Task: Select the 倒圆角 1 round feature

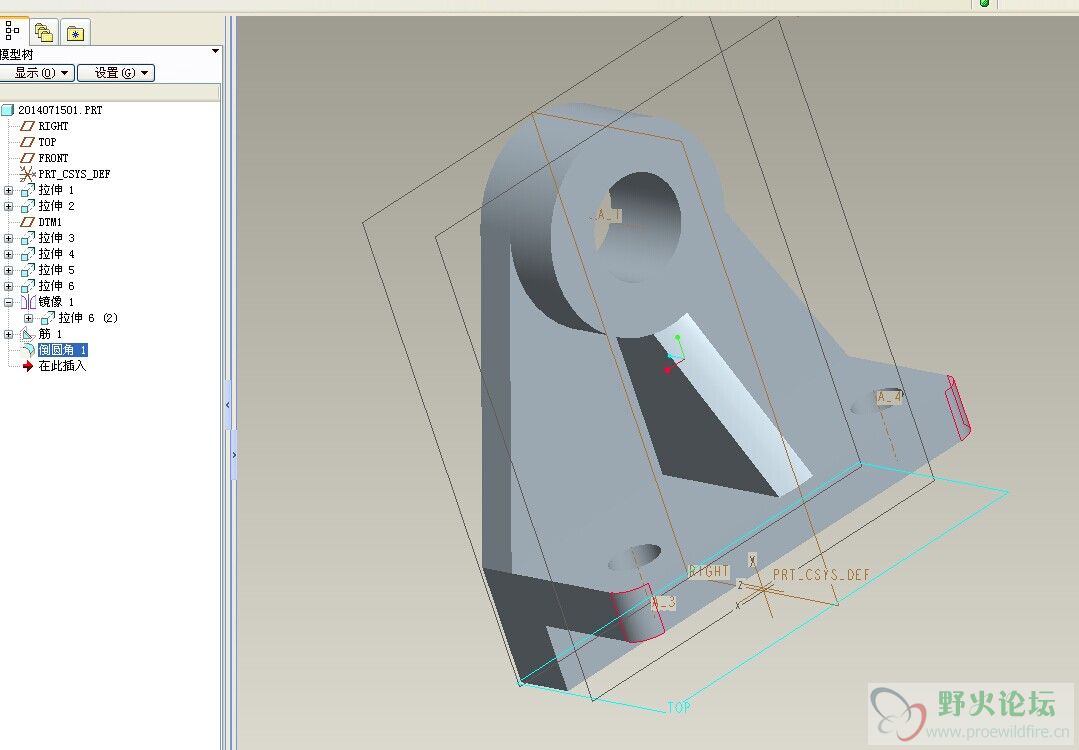Action: coord(62,350)
